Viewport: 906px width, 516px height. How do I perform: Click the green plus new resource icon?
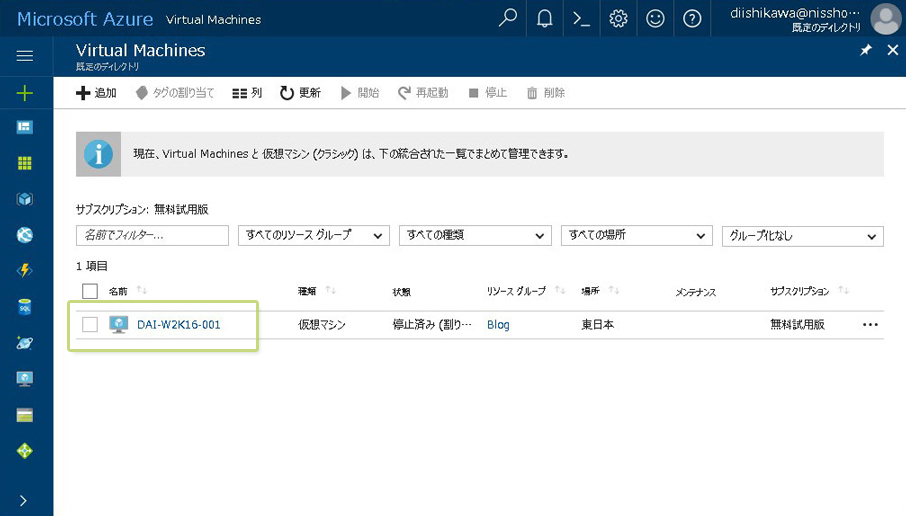25,93
